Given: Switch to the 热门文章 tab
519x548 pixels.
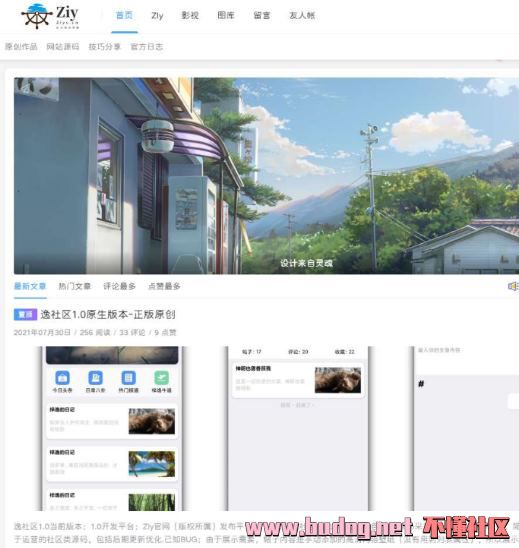Looking at the screenshot, I should coord(74,286).
